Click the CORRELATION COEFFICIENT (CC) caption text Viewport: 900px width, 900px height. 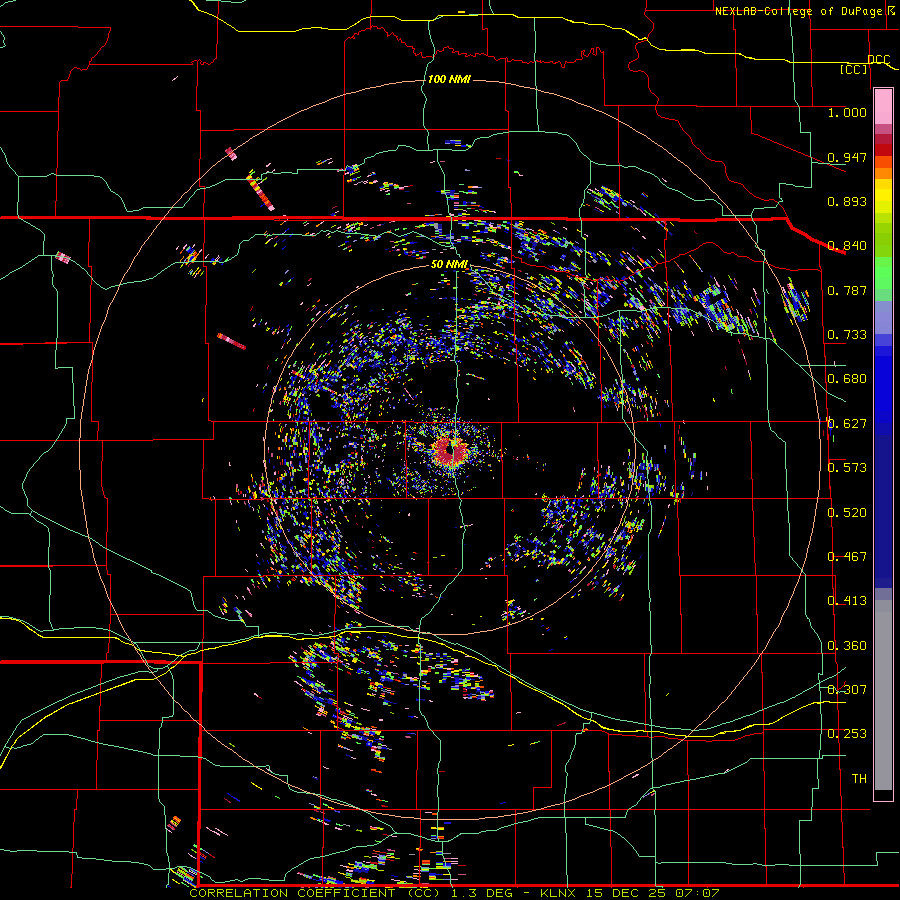pyautogui.click(x=315, y=893)
